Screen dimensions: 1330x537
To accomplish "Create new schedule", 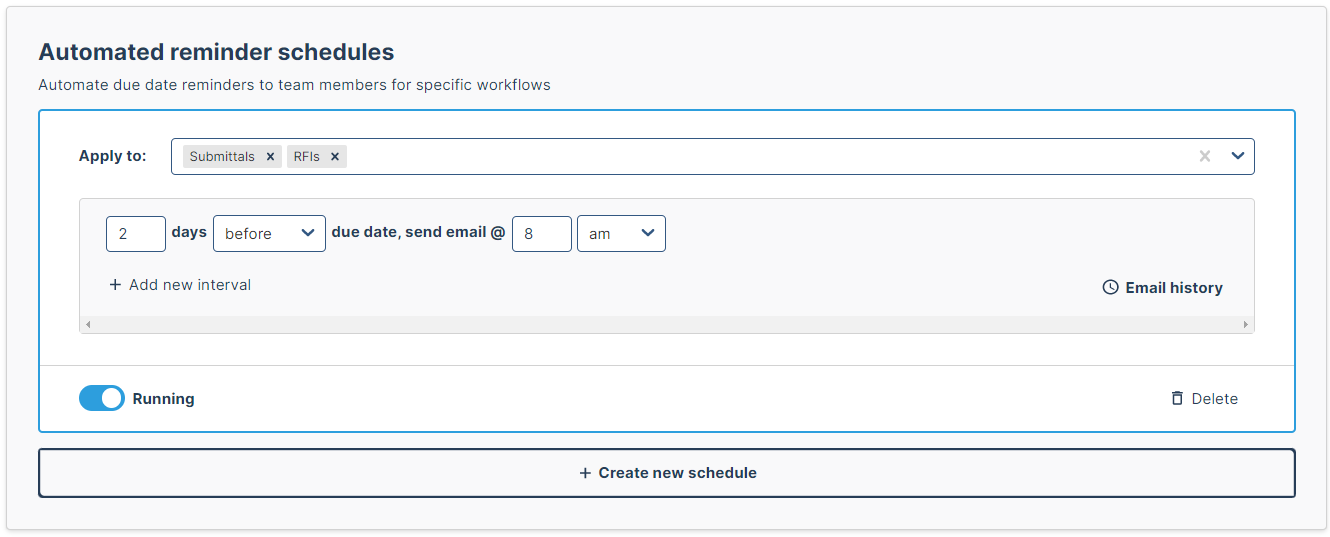I will click(x=667, y=473).
